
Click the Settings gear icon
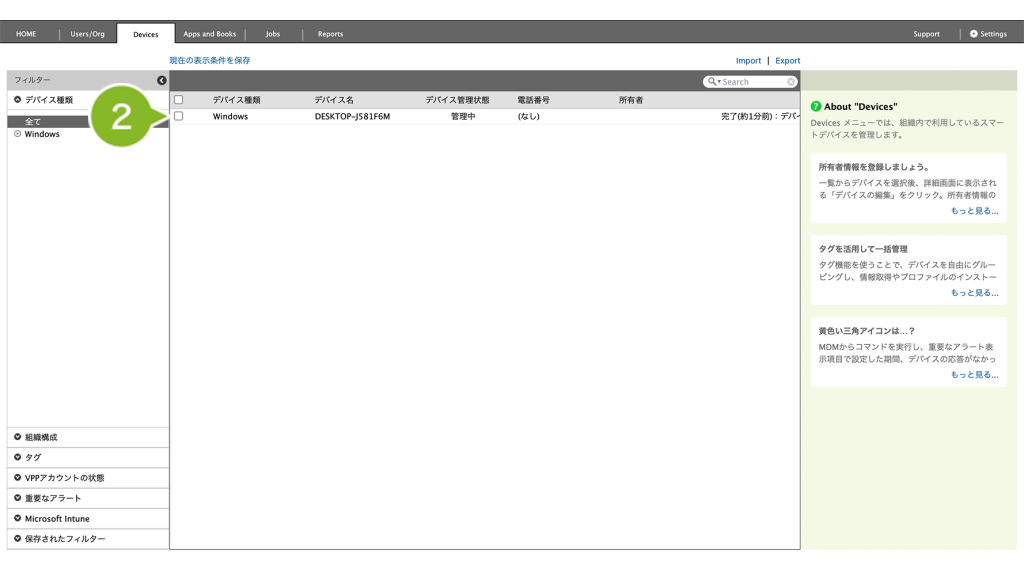pyautogui.click(x=974, y=34)
